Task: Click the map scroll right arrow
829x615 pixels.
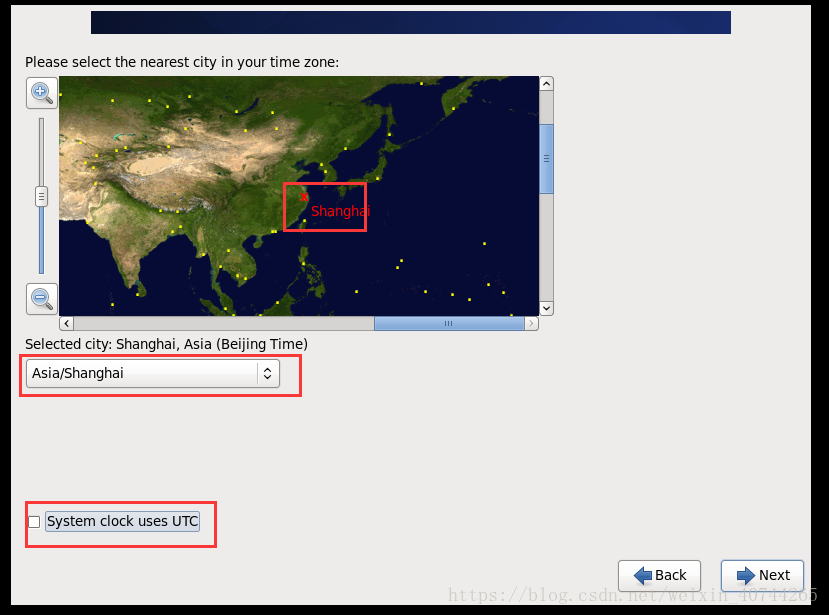Action: (x=531, y=323)
